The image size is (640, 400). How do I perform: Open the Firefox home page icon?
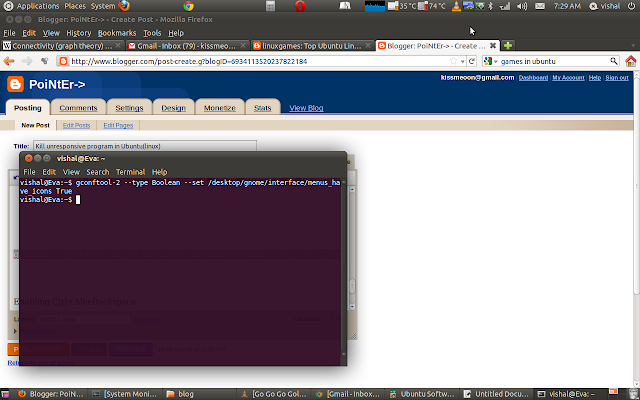coord(631,61)
